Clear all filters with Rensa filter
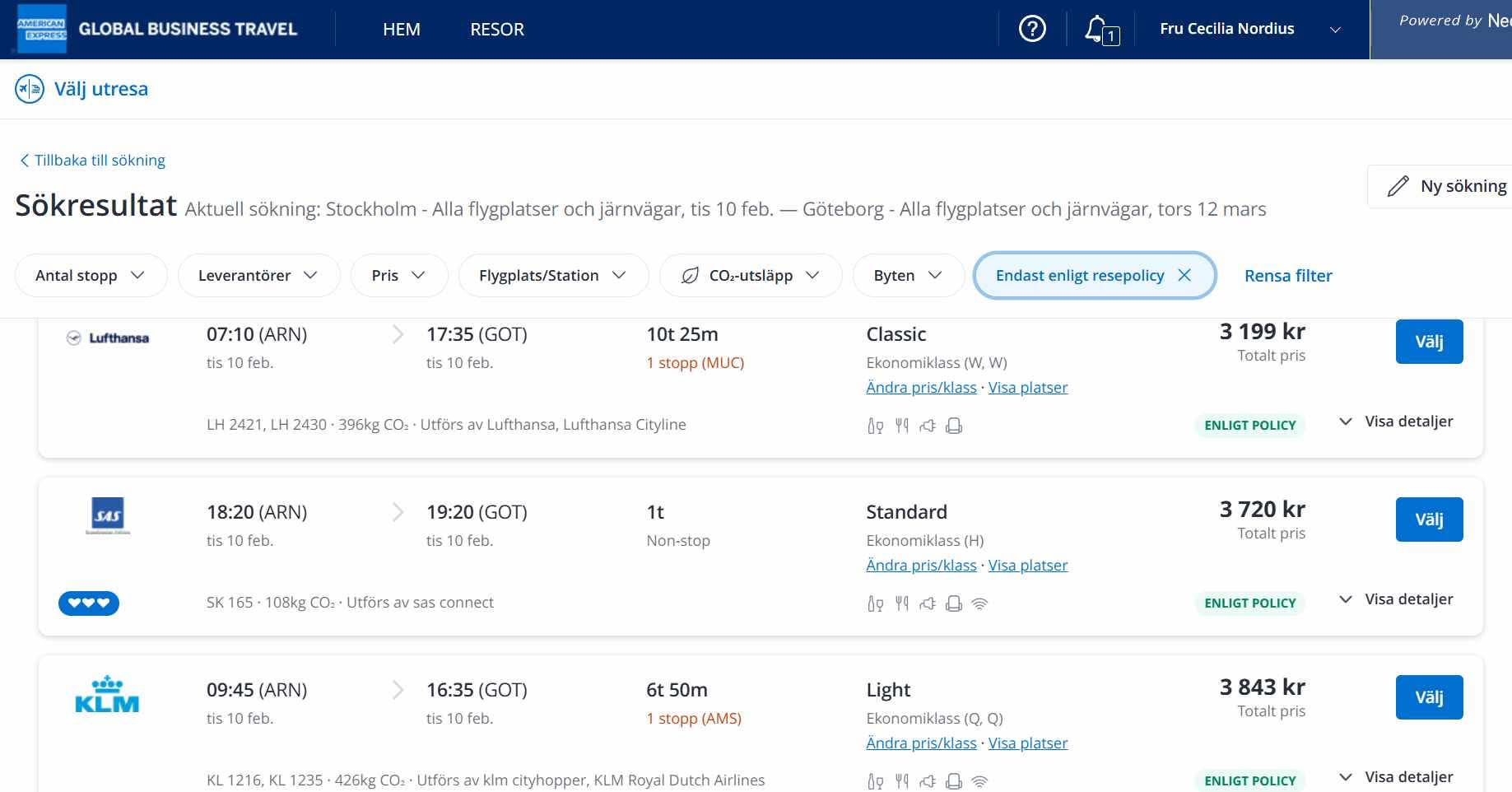1512x792 pixels. coord(1288,276)
